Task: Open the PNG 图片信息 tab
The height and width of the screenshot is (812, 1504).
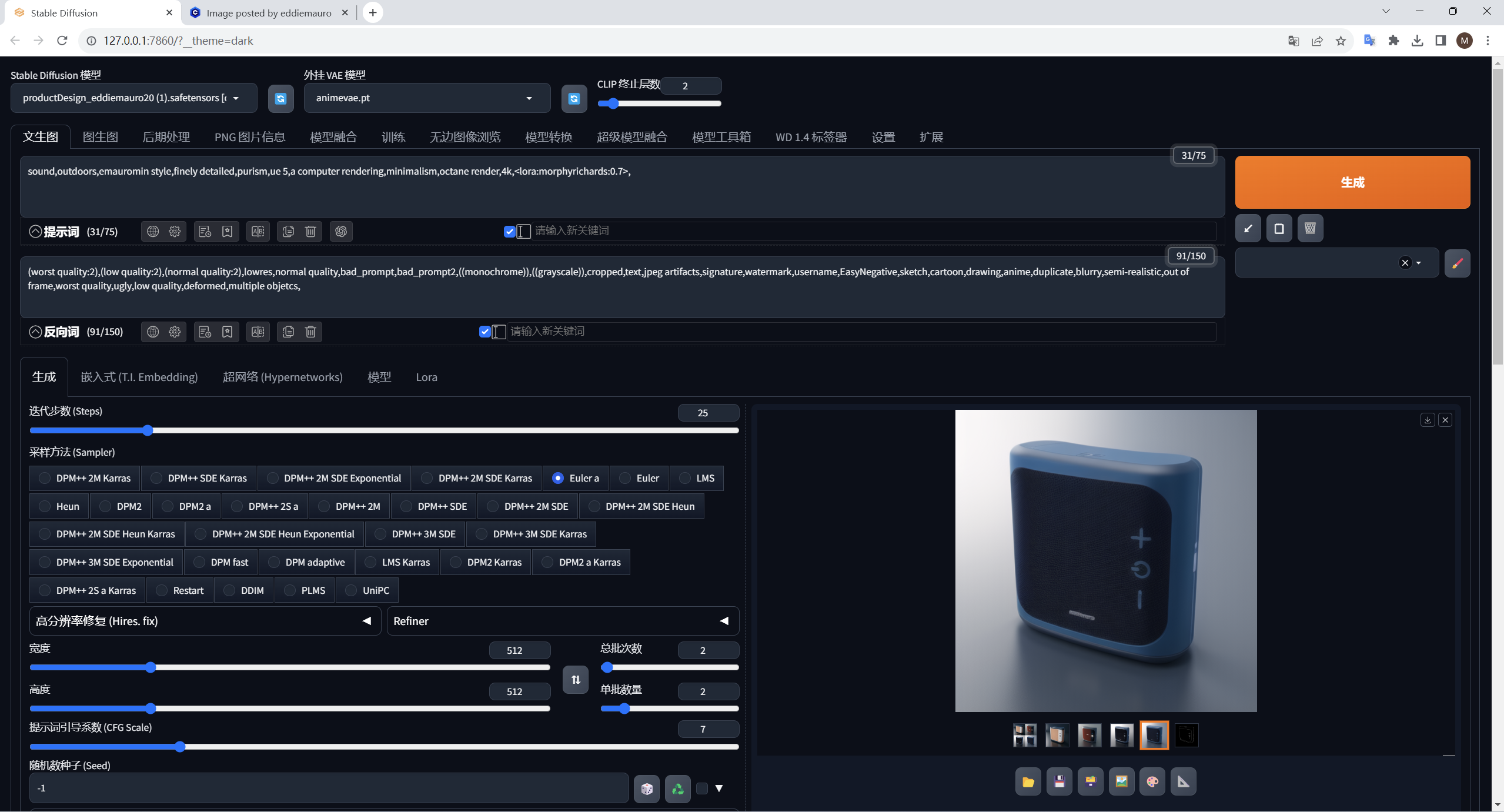Action: [250, 137]
